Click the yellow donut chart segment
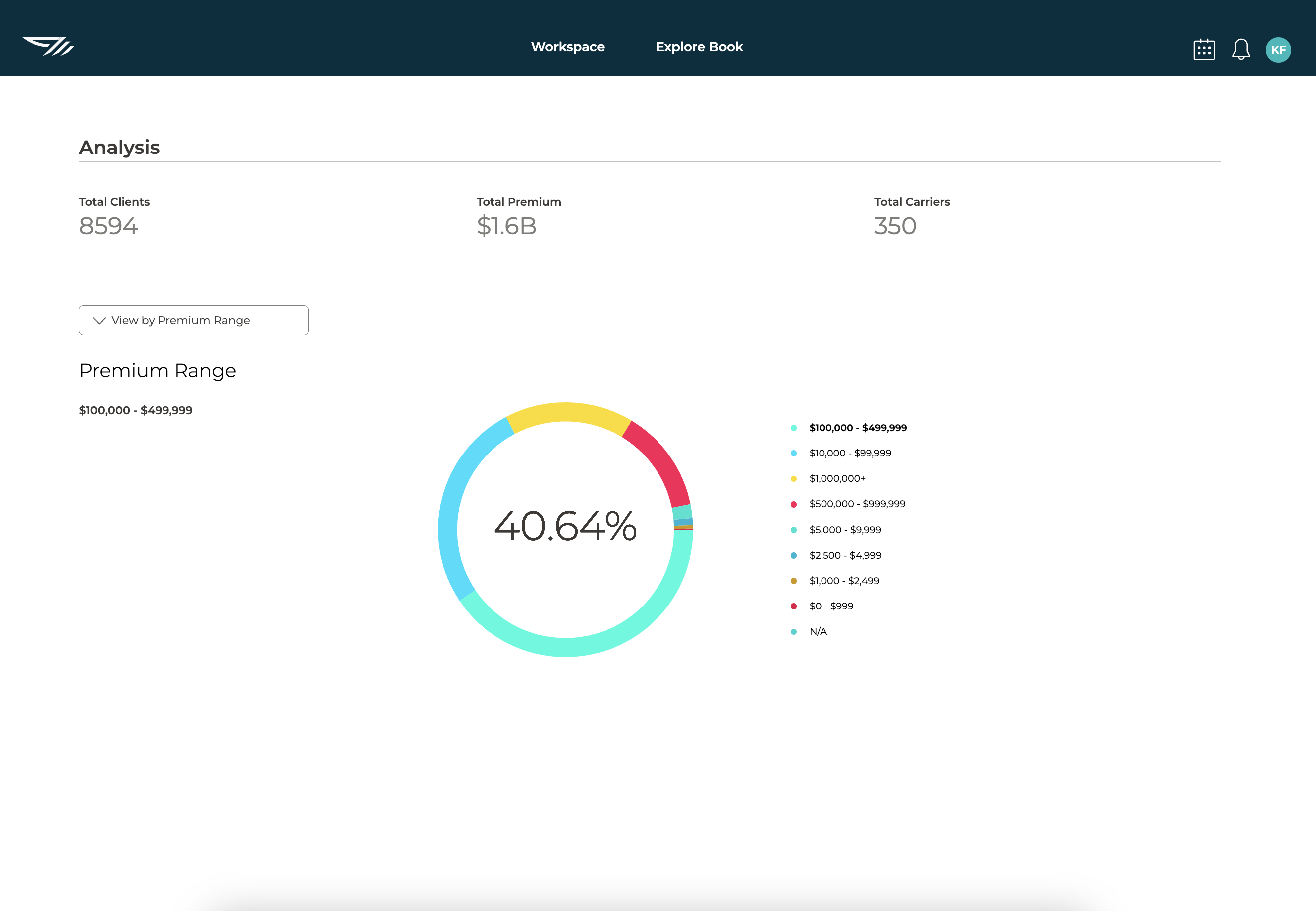The image size is (1316, 911). click(567, 412)
